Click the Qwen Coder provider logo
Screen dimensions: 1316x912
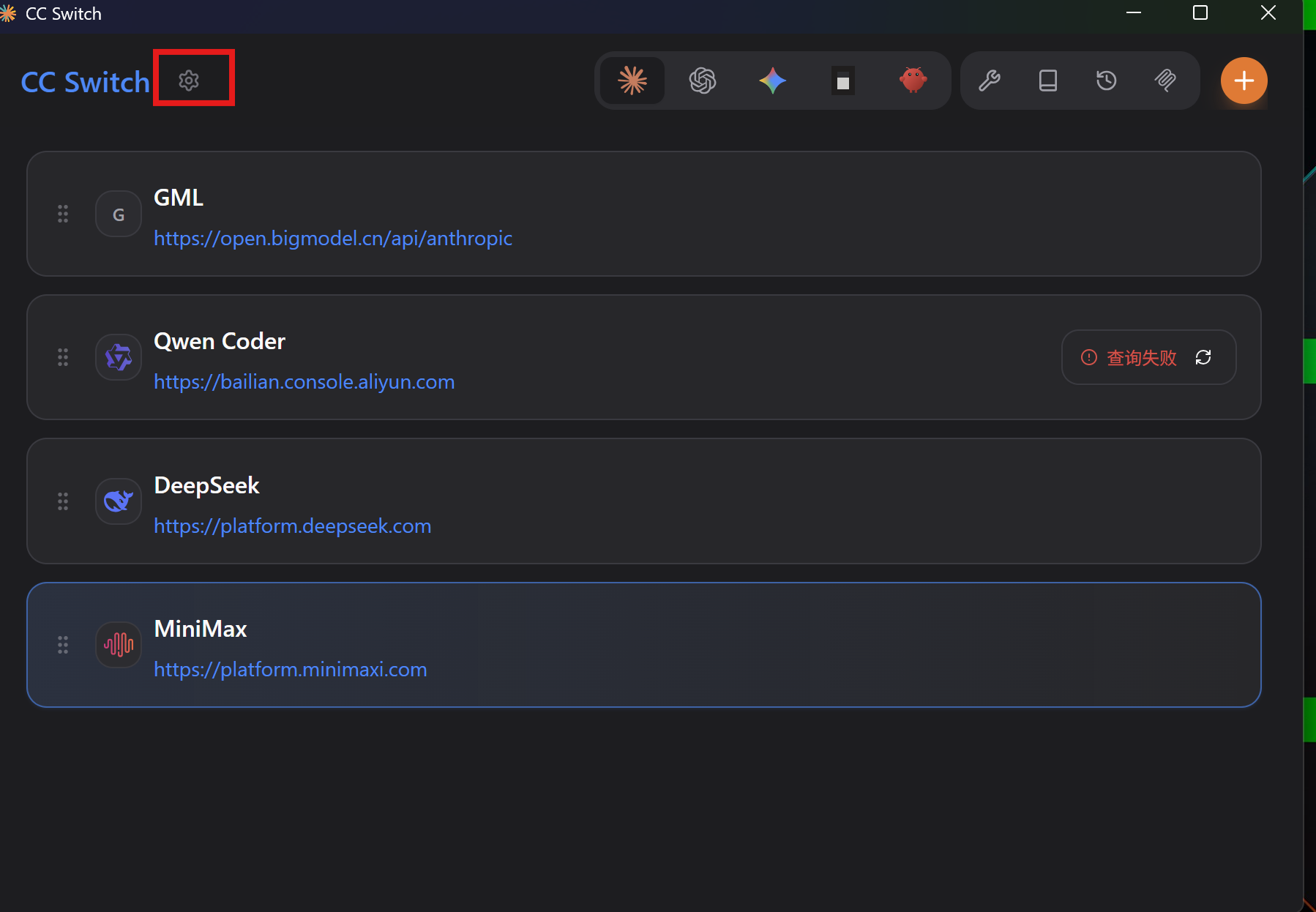(119, 357)
